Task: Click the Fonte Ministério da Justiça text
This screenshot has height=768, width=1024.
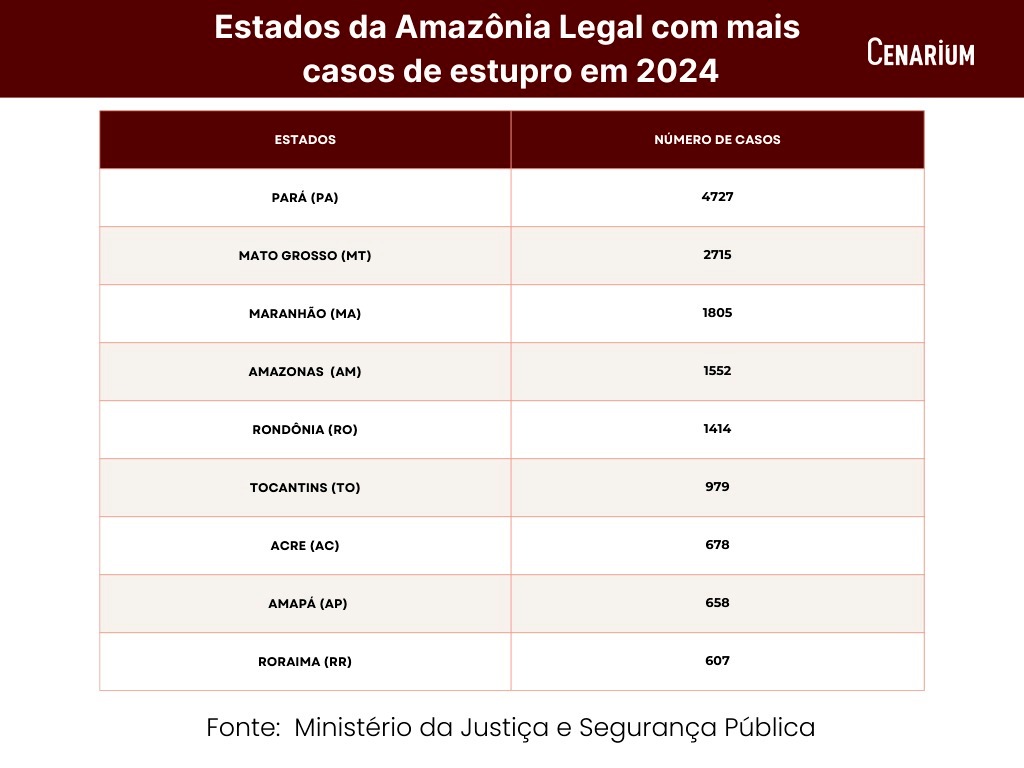Action: pos(511,728)
